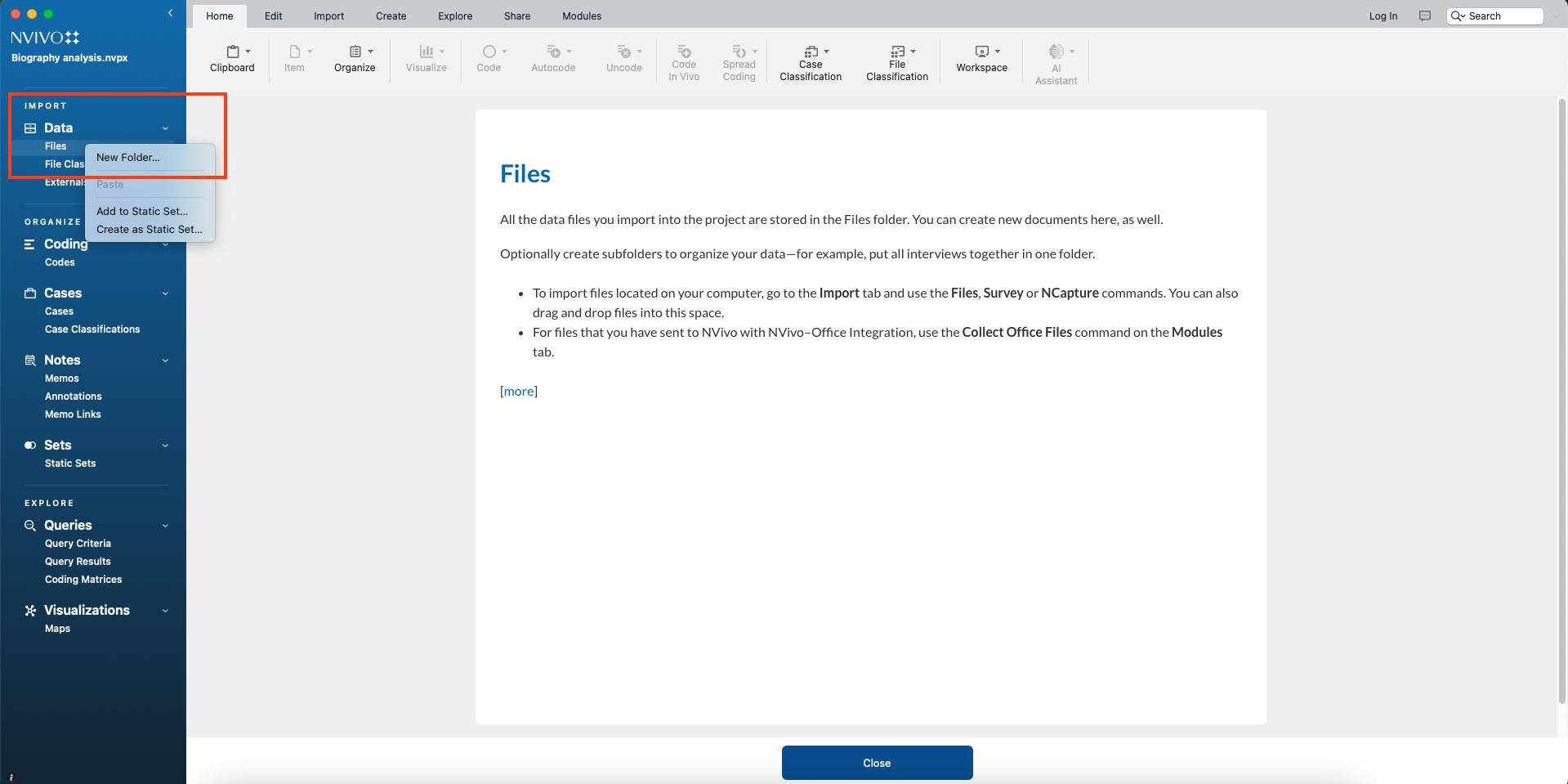Collapse the Sets section chevron

click(165, 446)
